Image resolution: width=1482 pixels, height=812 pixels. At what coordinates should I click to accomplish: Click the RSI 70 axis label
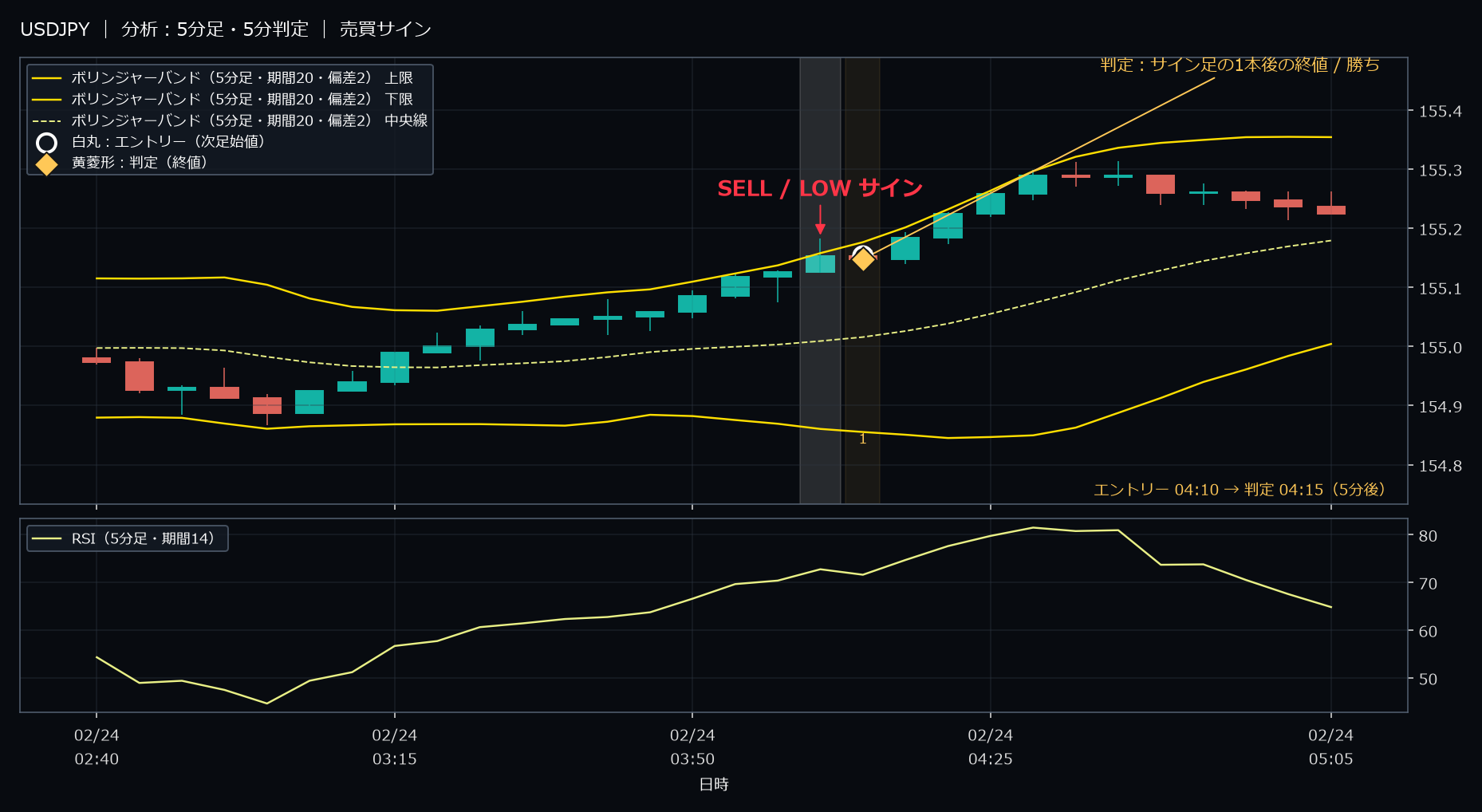tap(1428, 584)
